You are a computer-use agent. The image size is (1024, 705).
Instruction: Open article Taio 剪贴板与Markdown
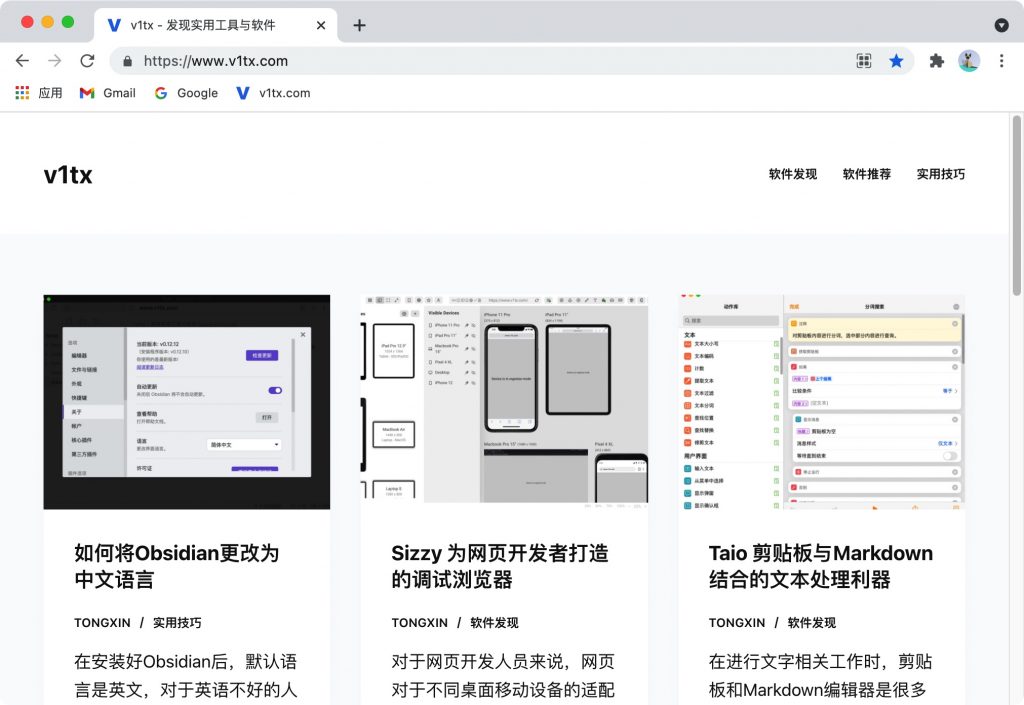pyautogui.click(x=821, y=566)
